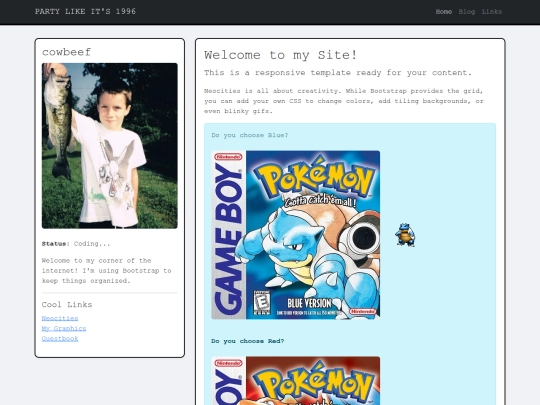Viewport: 540px width, 405px height.
Task: Click the boy holding fish profile photo
Action: pos(110,146)
